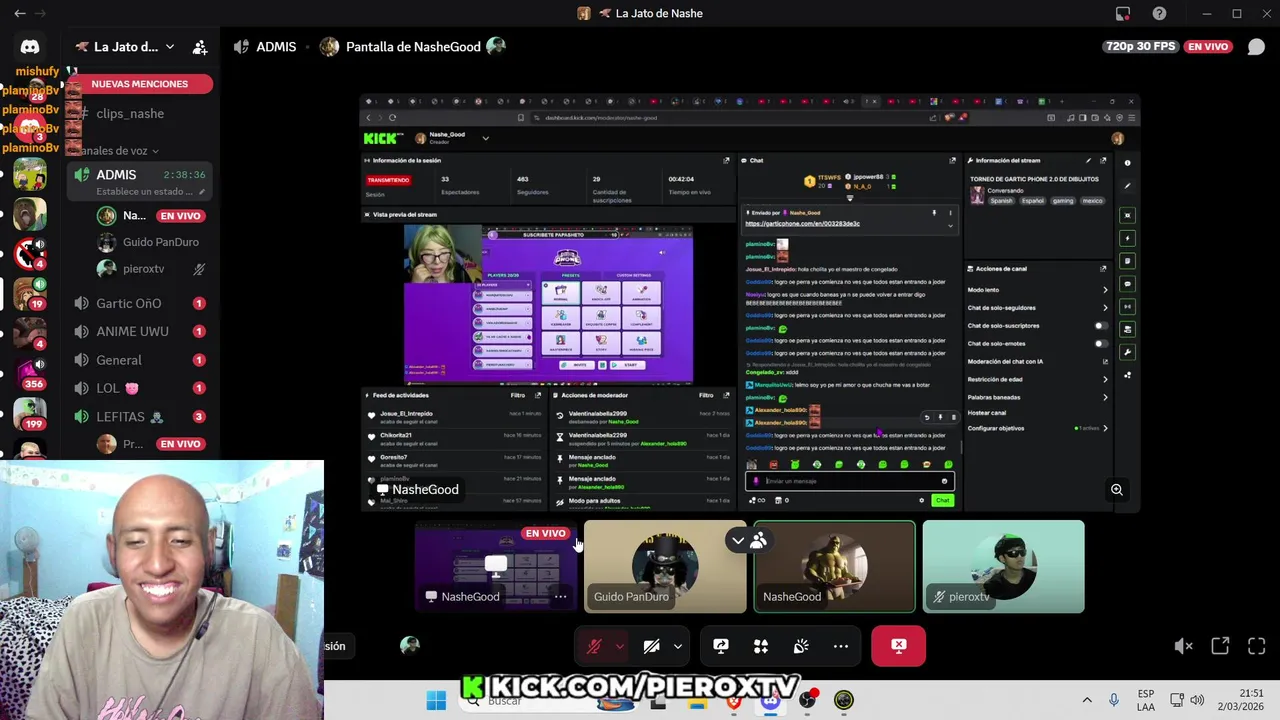This screenshot has height=720, width=1280.
Task: Toggle Chat de solo-emotes switch
Action: click(x=1100, y=344)
